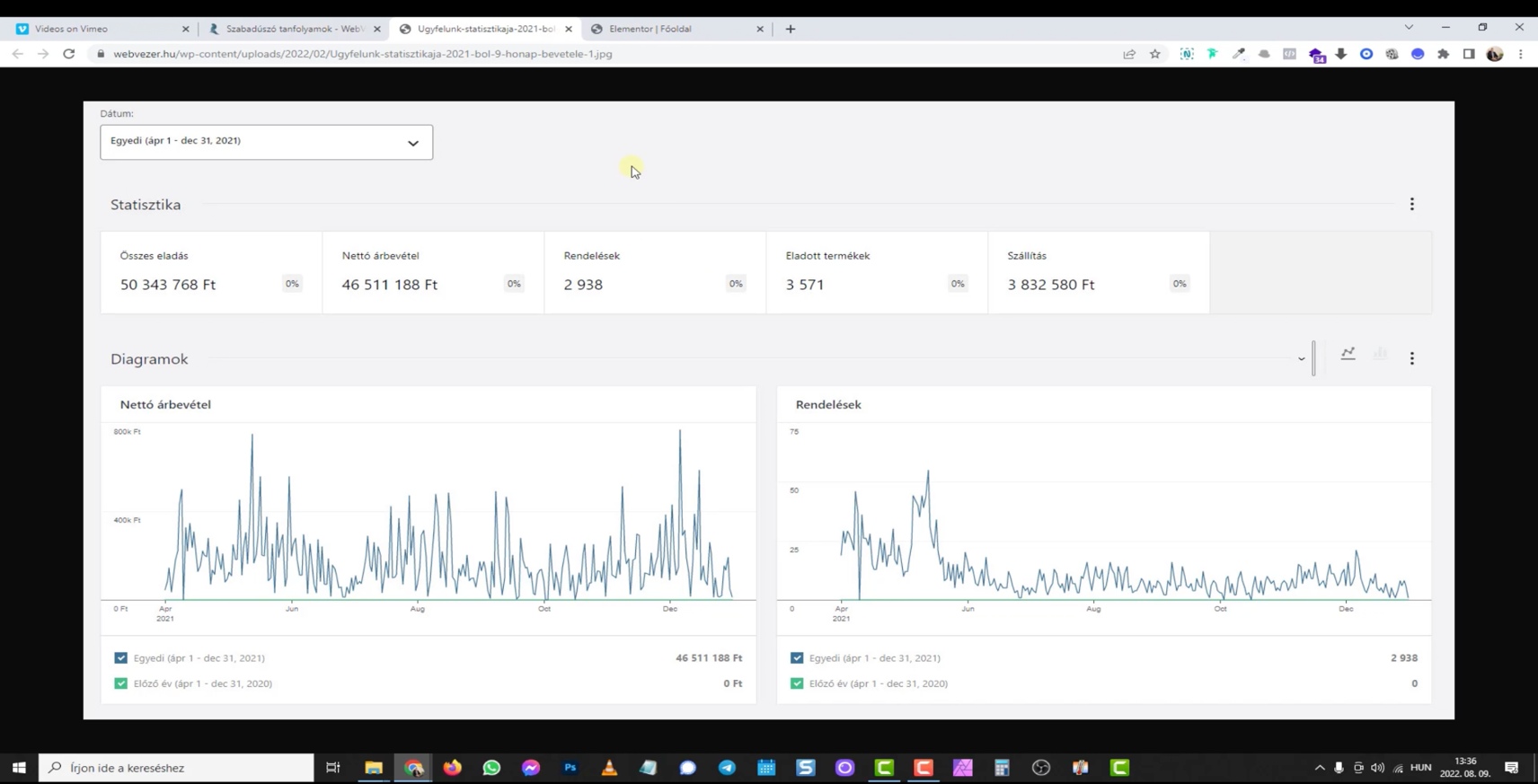Viewport: 1538px width, 784px height.
Task: Open Photoshop from the taskbar
Action: pyautogui.click(x=570, y=768)
